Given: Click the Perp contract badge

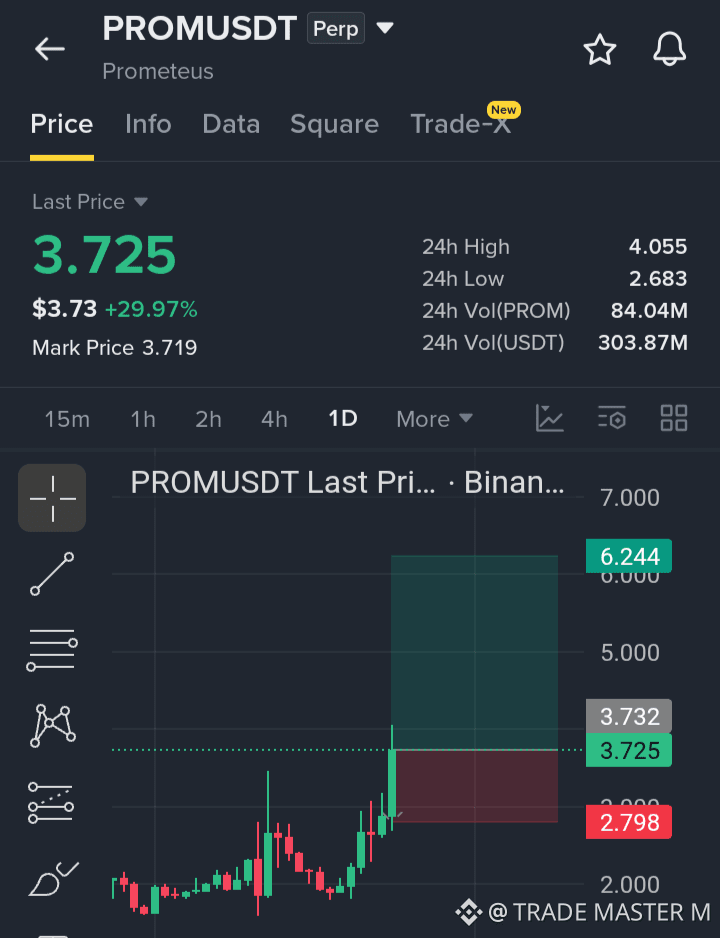Looking at the screenshot, I should coord(335,28).
